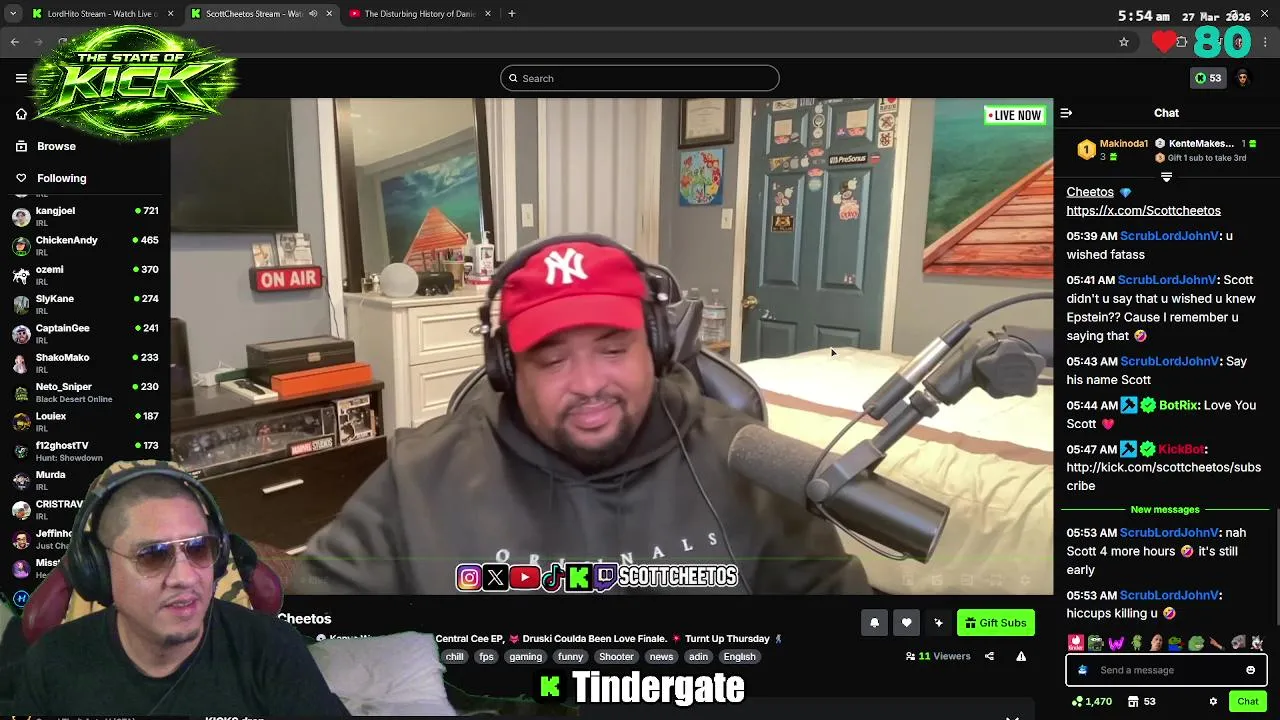Collapse the chat panel
This screenshot has height=720, width=1280.
click(1066, 113)
